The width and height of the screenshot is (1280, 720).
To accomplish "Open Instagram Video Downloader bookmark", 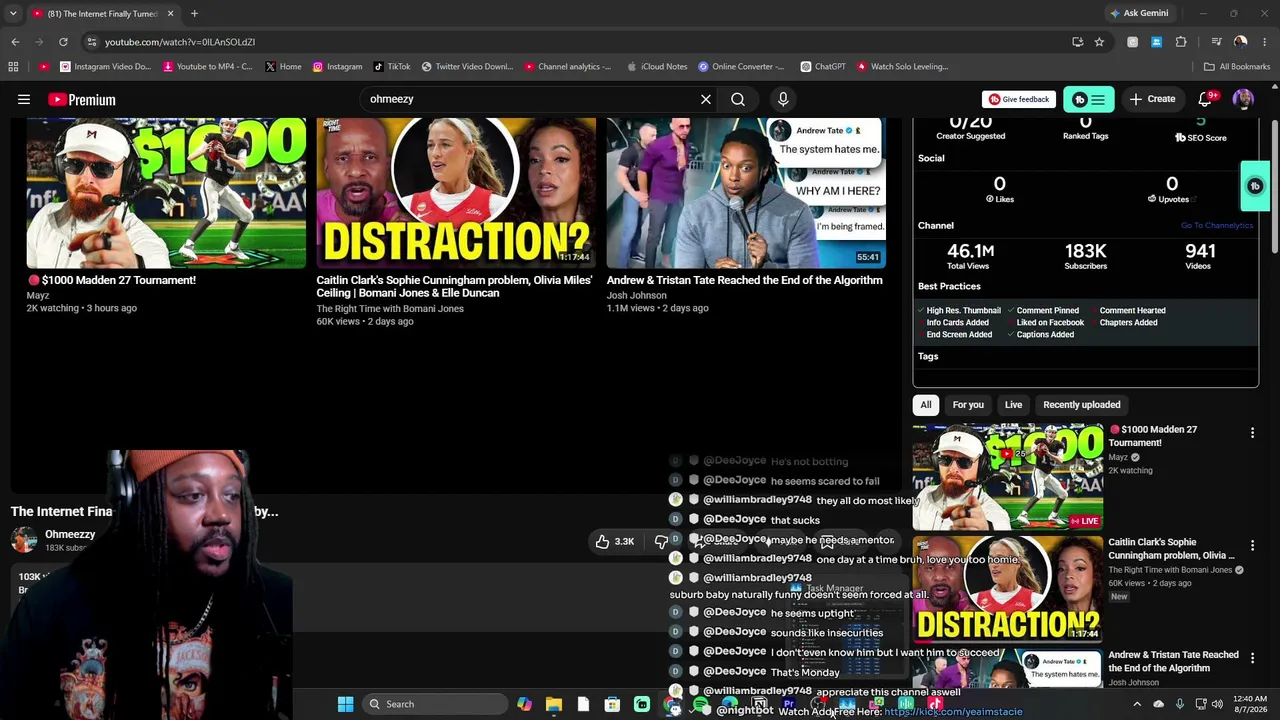I will 105,67.
